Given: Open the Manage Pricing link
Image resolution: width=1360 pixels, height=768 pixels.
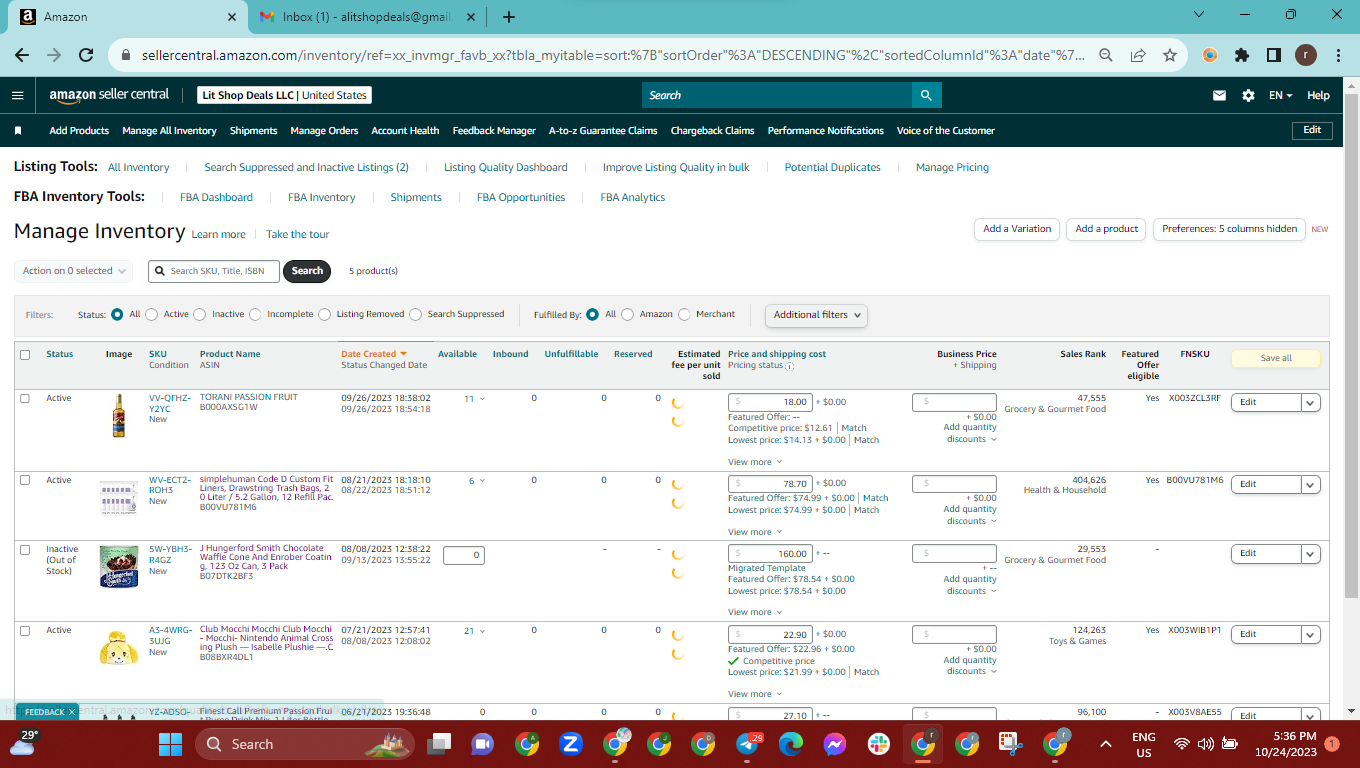Looking at the screenshot, I should point(952,168).
